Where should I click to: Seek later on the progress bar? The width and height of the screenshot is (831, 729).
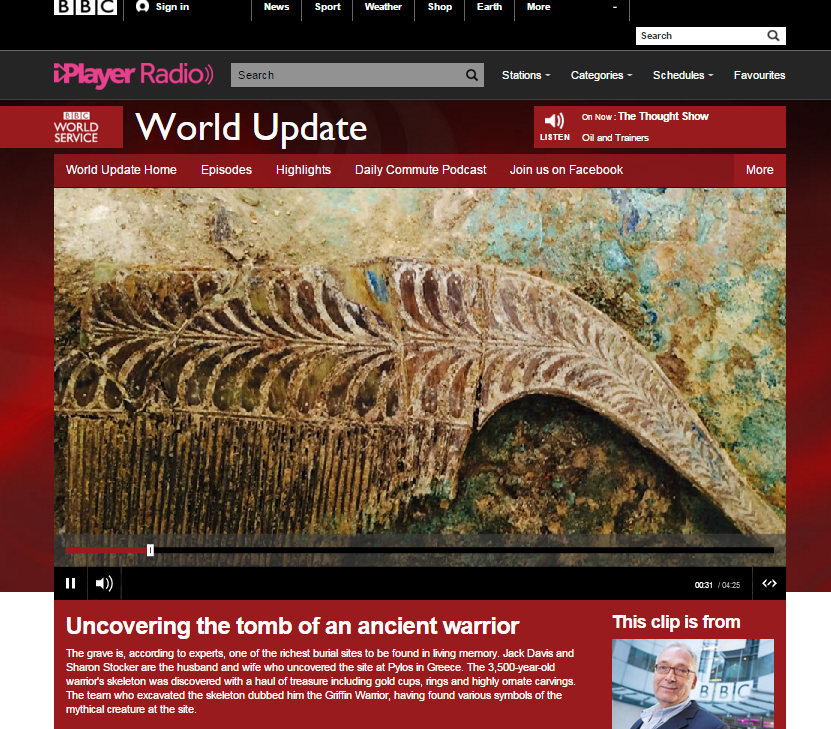tap(464, 550)
